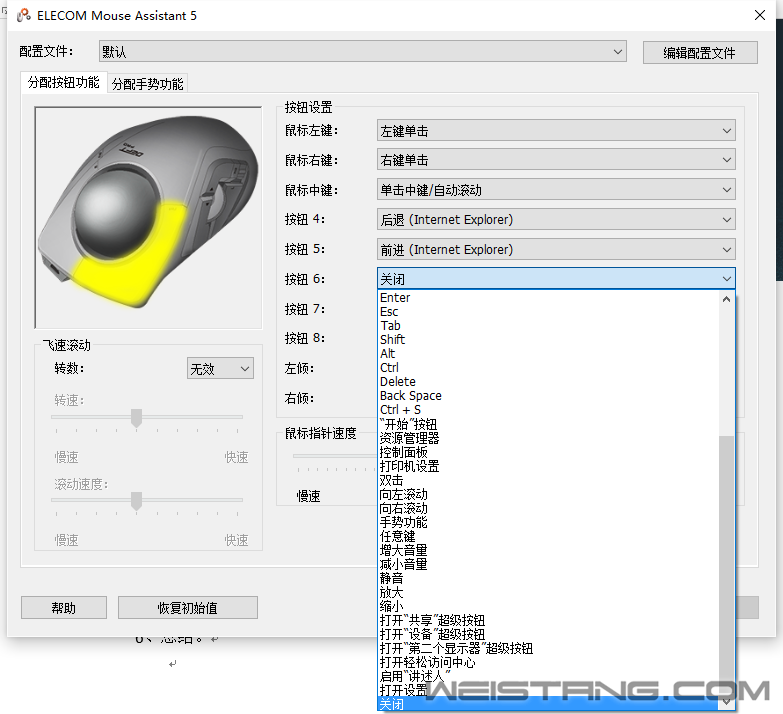Image resolution: width=783 pixels, height=714 pixels.
Task: Select highlighted 关闭 entry in list
Action: [x=548, y=704]
